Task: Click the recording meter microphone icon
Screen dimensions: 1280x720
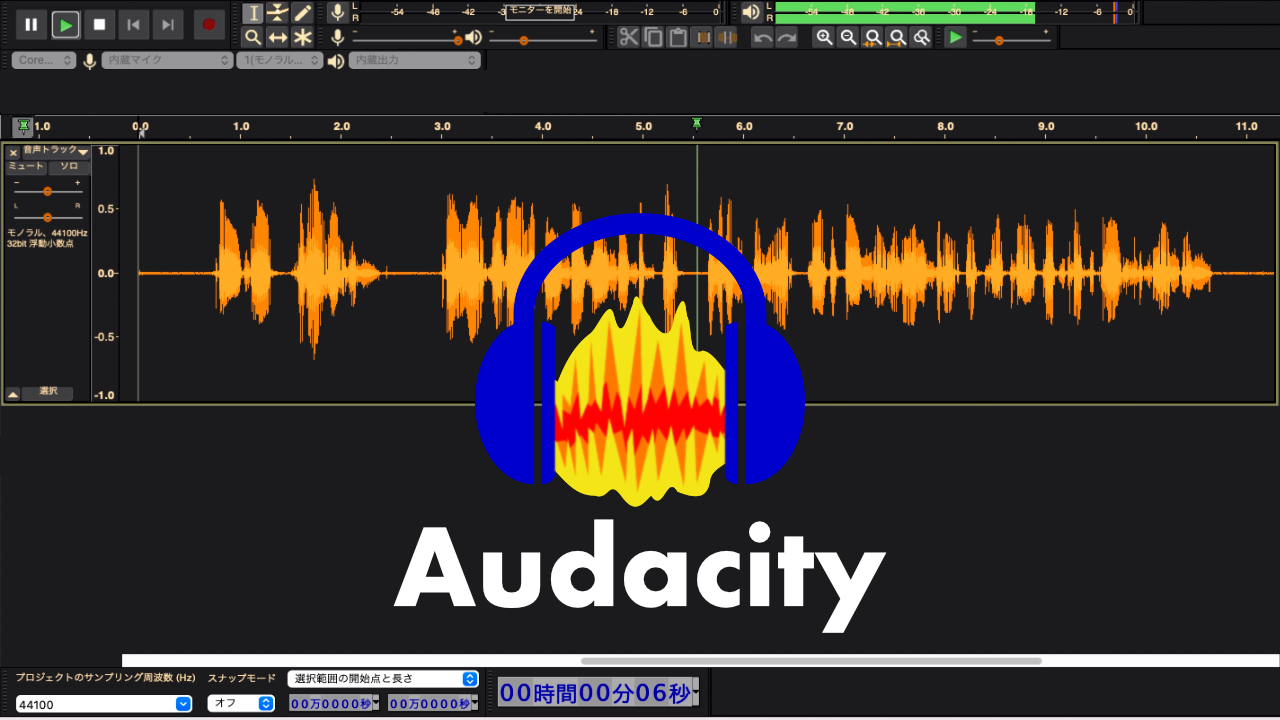Action: [338, 13]
